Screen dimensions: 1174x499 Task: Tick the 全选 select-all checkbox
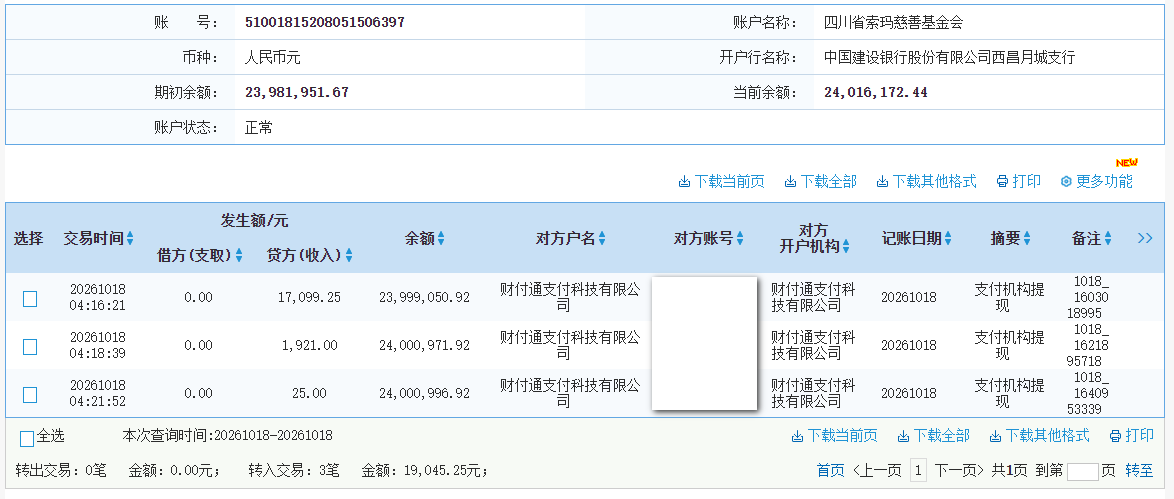coord(27,439)
